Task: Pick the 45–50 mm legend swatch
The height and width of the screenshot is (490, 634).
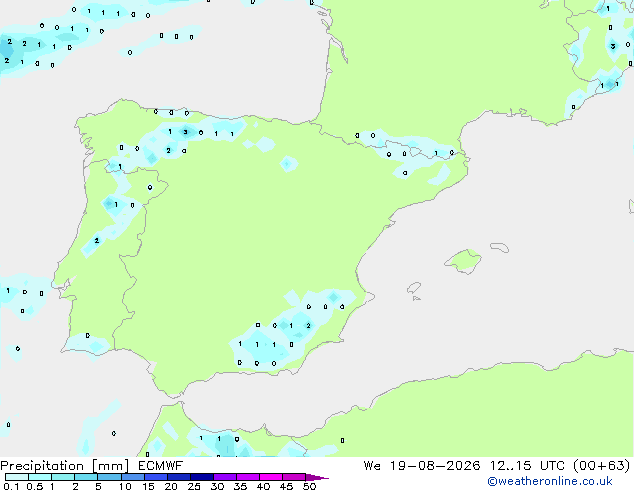Action: (x=294, y=477)
